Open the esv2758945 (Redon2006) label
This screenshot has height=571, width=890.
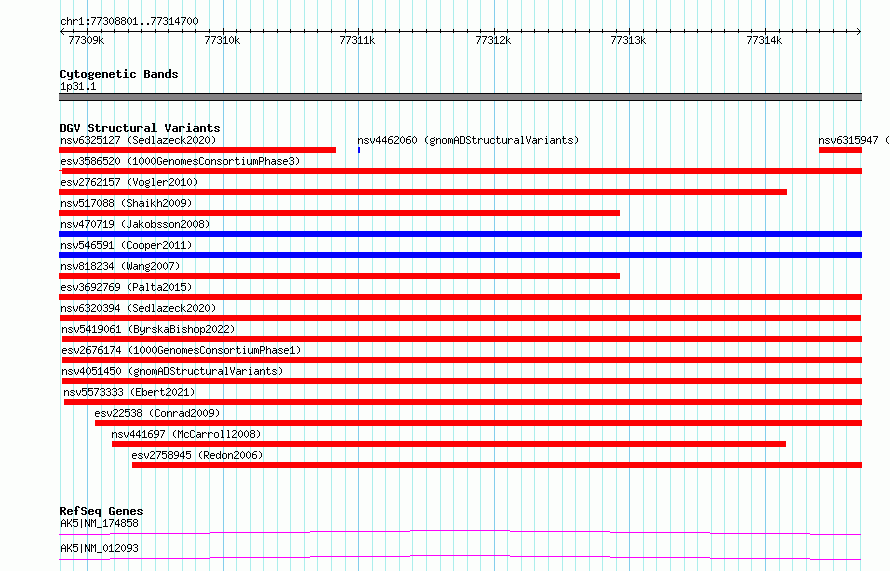coord(197,455)
